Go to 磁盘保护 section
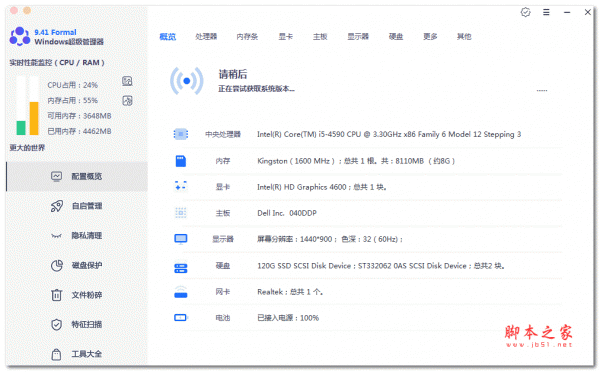The height and width of the screenshot is (372, 600). tap(77, 265)
